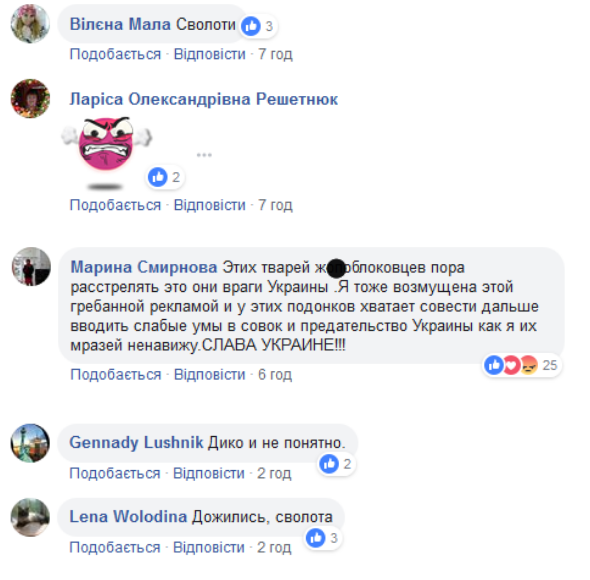Click Подобається under Lena Wolodina's comment
Screen dimensions: 590x580
click(x=115, y=547)
